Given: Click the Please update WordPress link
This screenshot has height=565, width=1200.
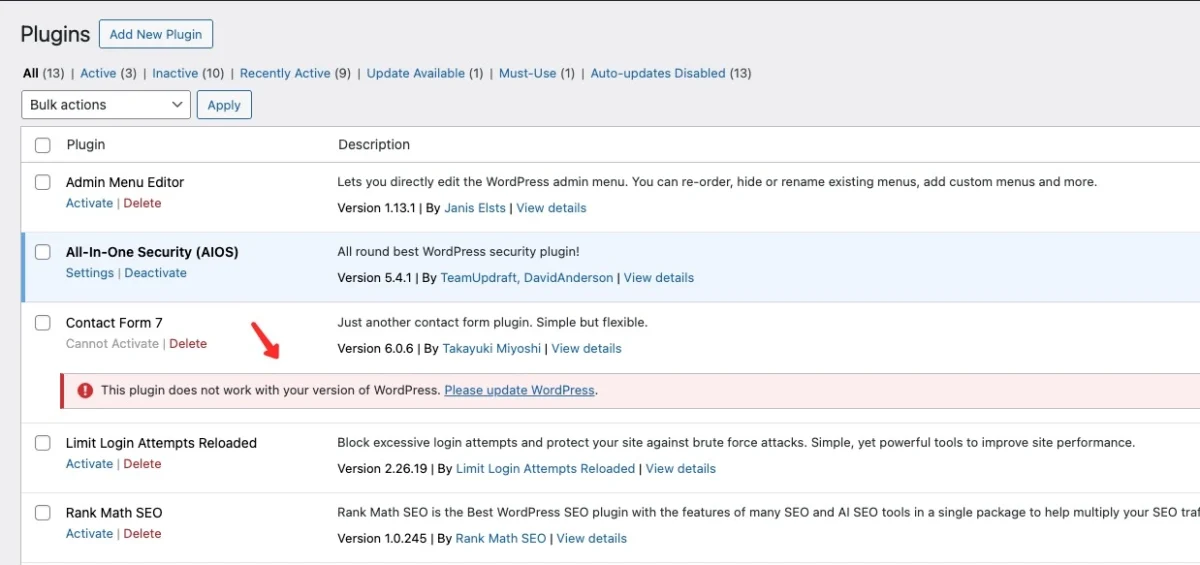Looking at the screenshot, I should (x=519, y=390).
